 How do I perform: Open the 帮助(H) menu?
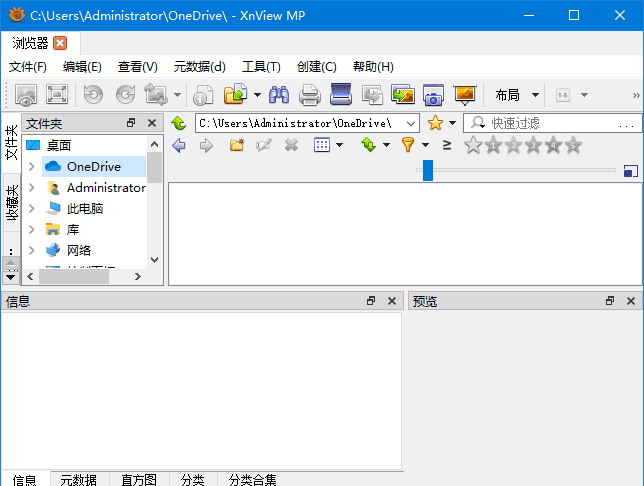pyautogui.click(x=373, y=67)
